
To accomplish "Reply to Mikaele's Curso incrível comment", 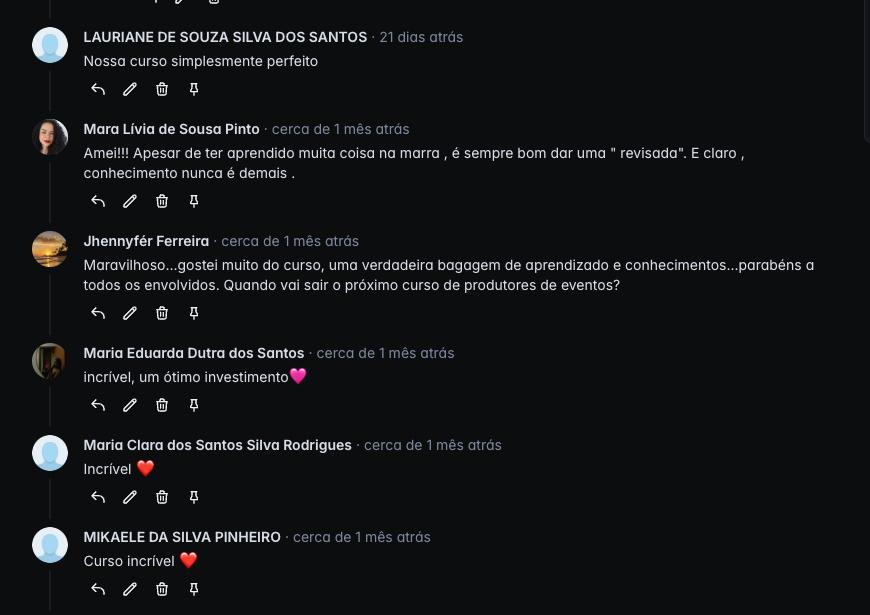I will [98, 589].
